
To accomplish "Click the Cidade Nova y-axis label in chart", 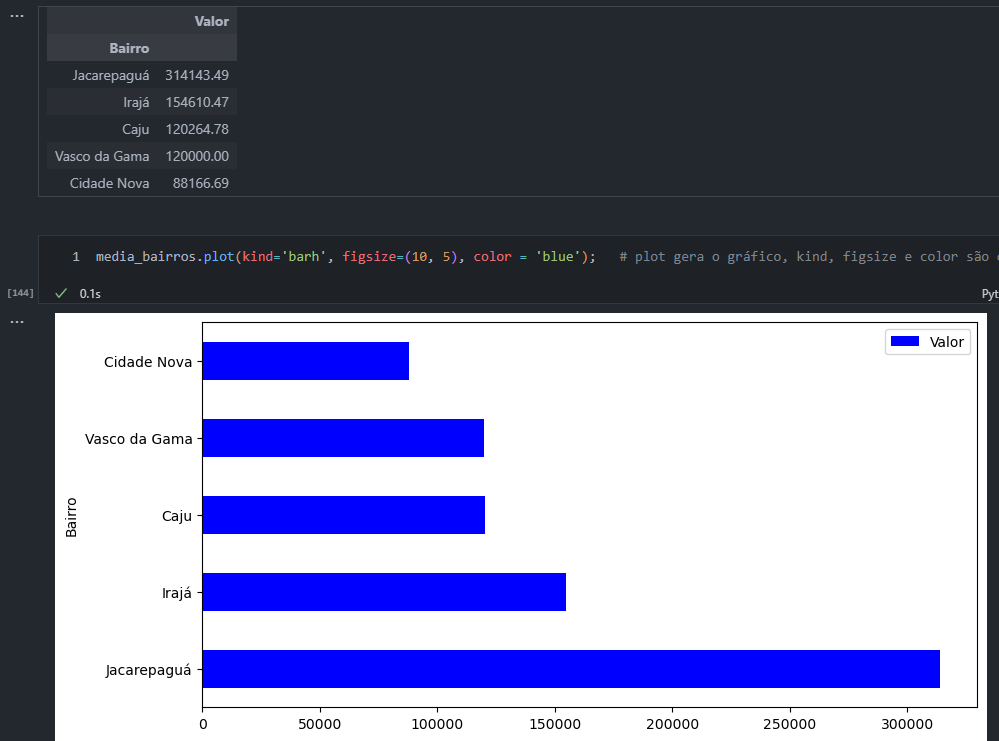I will point(148,362).
